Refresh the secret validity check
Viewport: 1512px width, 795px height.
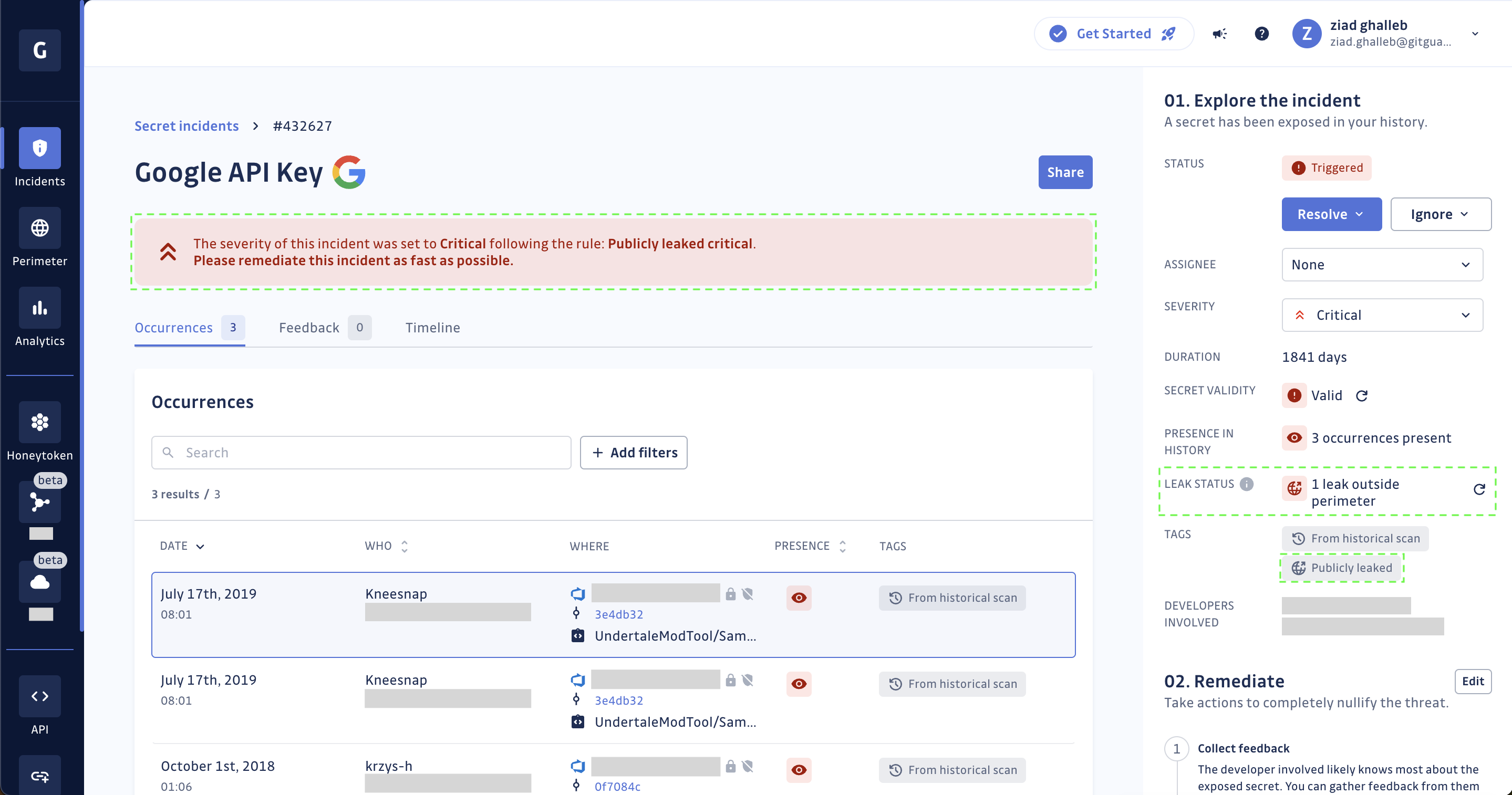click(1362, 396)
